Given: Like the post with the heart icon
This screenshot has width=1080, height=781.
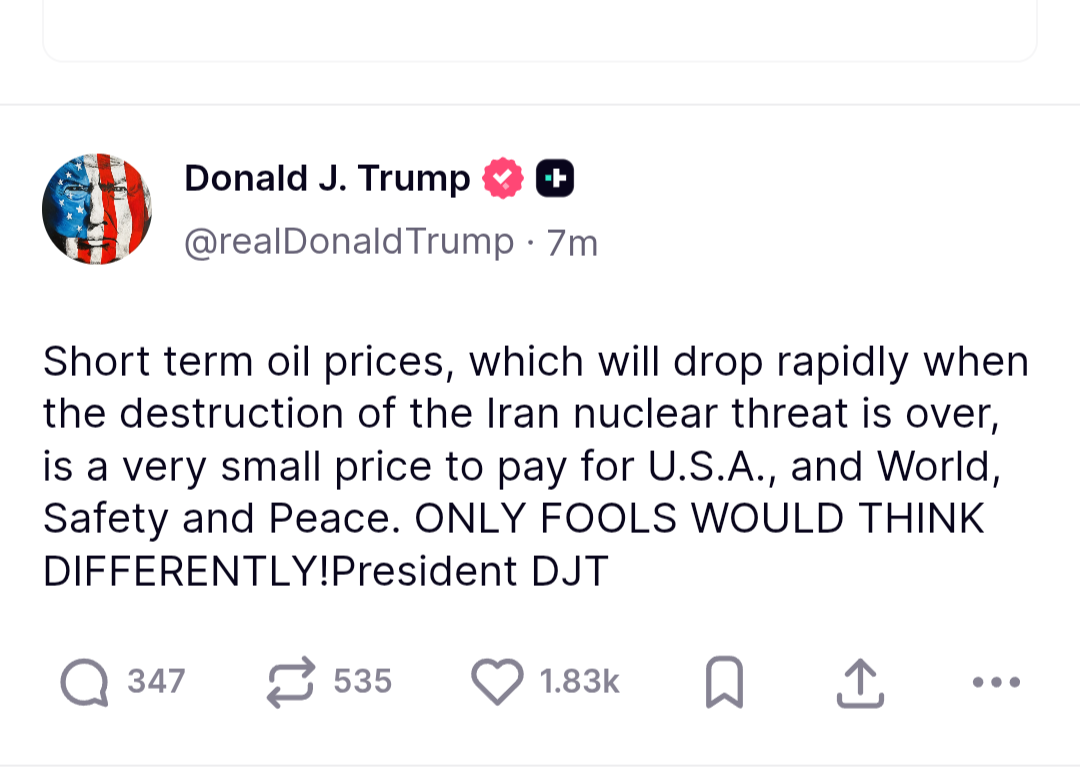Looking at the screenshot, I should 497,682.
